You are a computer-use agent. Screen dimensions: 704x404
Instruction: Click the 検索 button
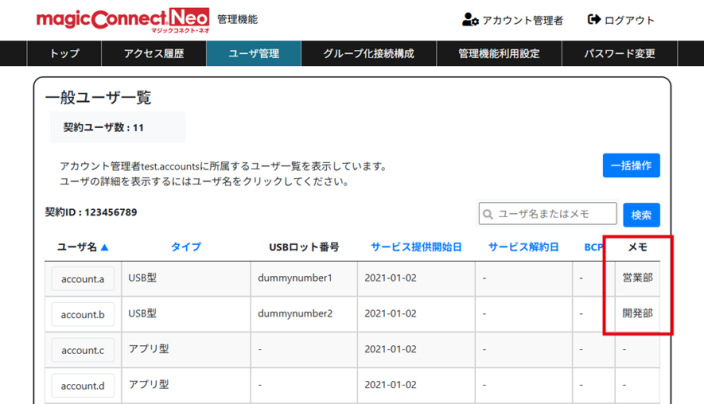[641, 215]
